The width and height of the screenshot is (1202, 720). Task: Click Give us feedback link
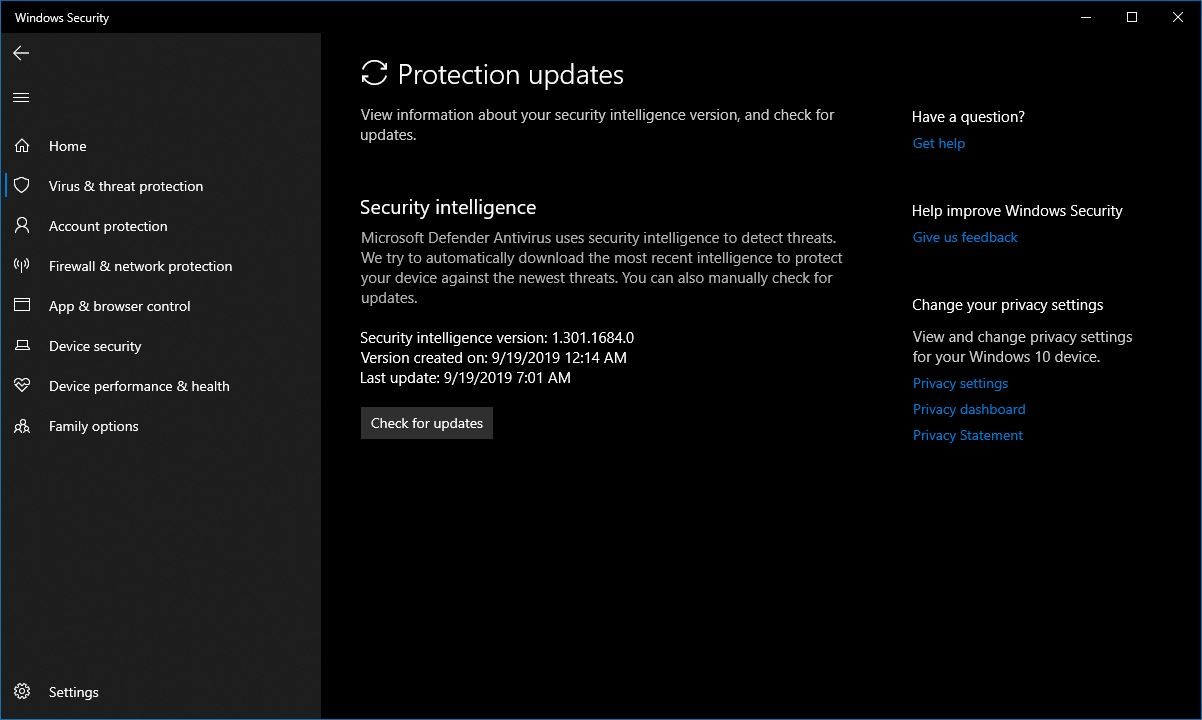[x=965, y=237]
